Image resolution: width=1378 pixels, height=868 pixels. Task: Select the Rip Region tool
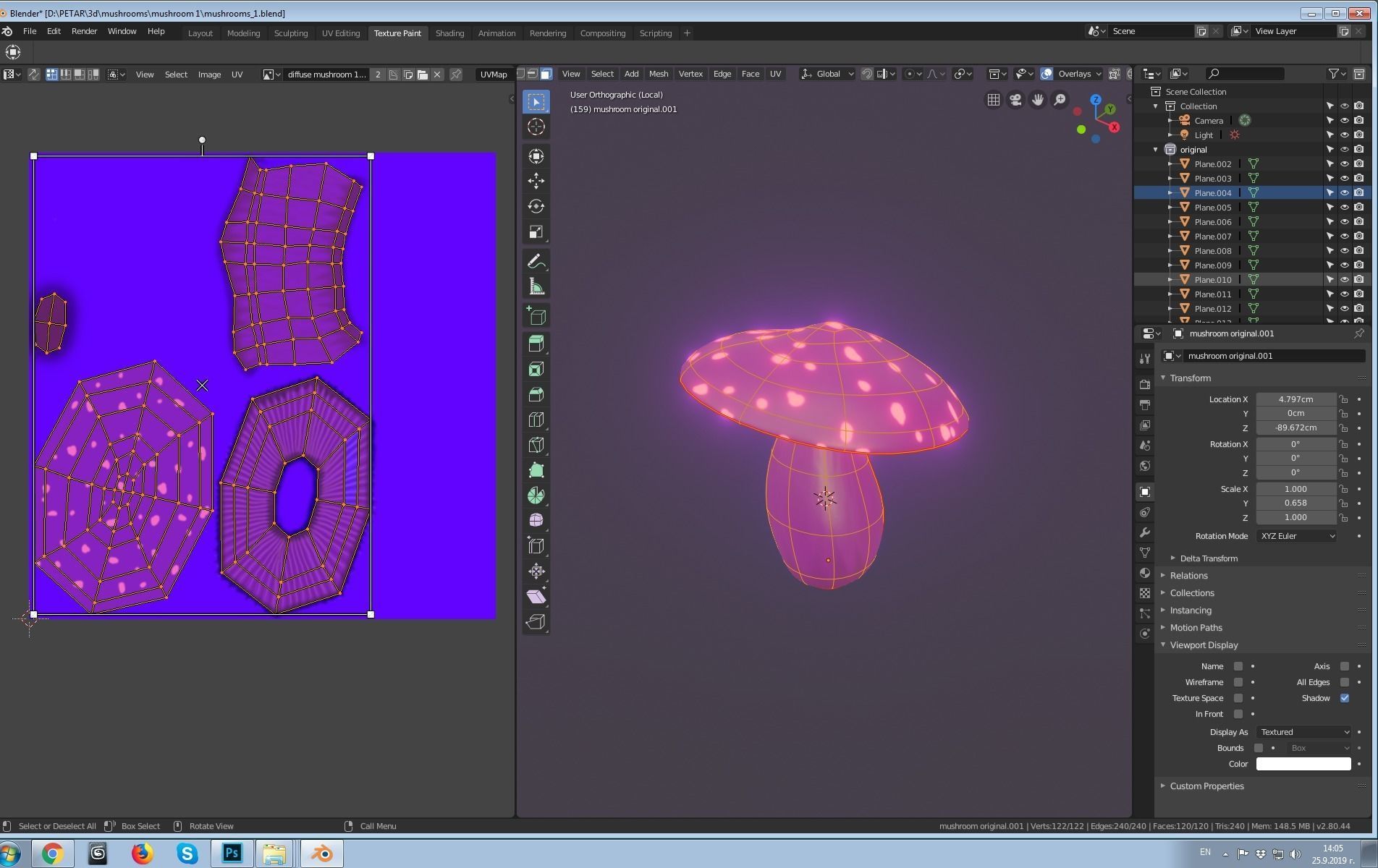tap(536, 622)
